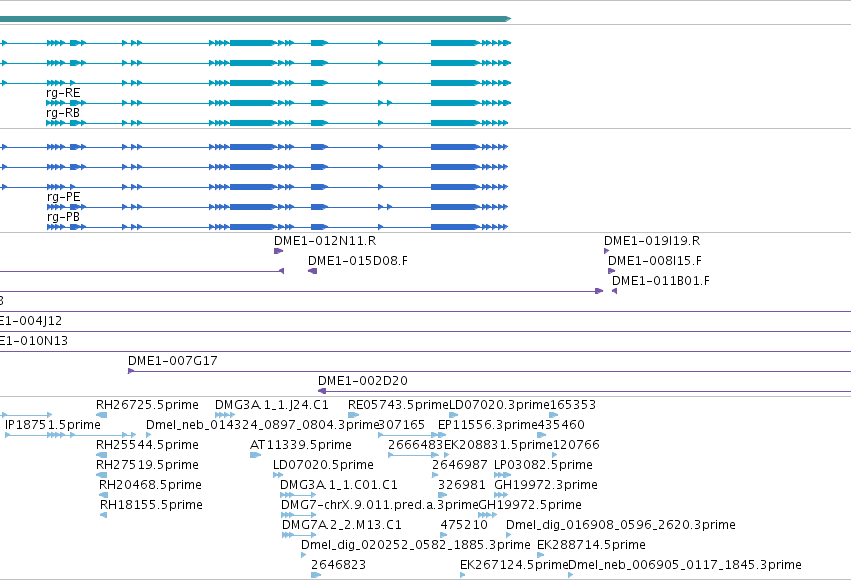Click the glyph under Dmel_dig_020252_0582_1885.3prime

pos(303,555)
